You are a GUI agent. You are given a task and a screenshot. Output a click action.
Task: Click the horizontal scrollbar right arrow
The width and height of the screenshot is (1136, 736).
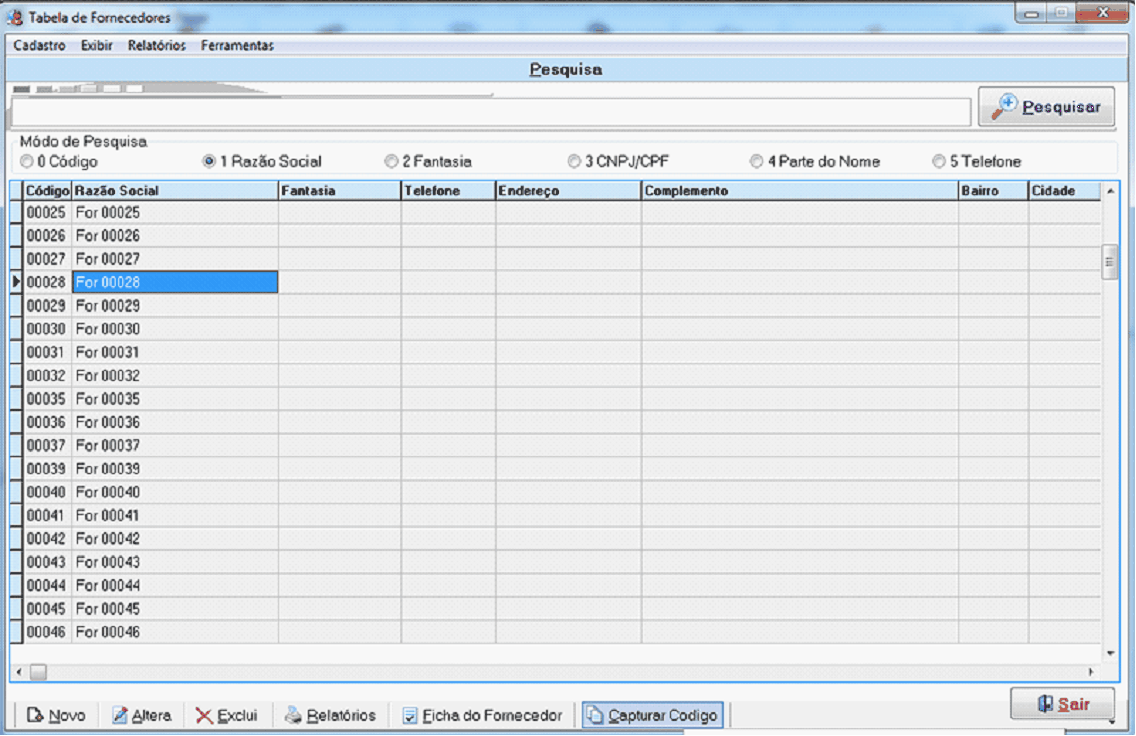click(x=1091, y=672)
